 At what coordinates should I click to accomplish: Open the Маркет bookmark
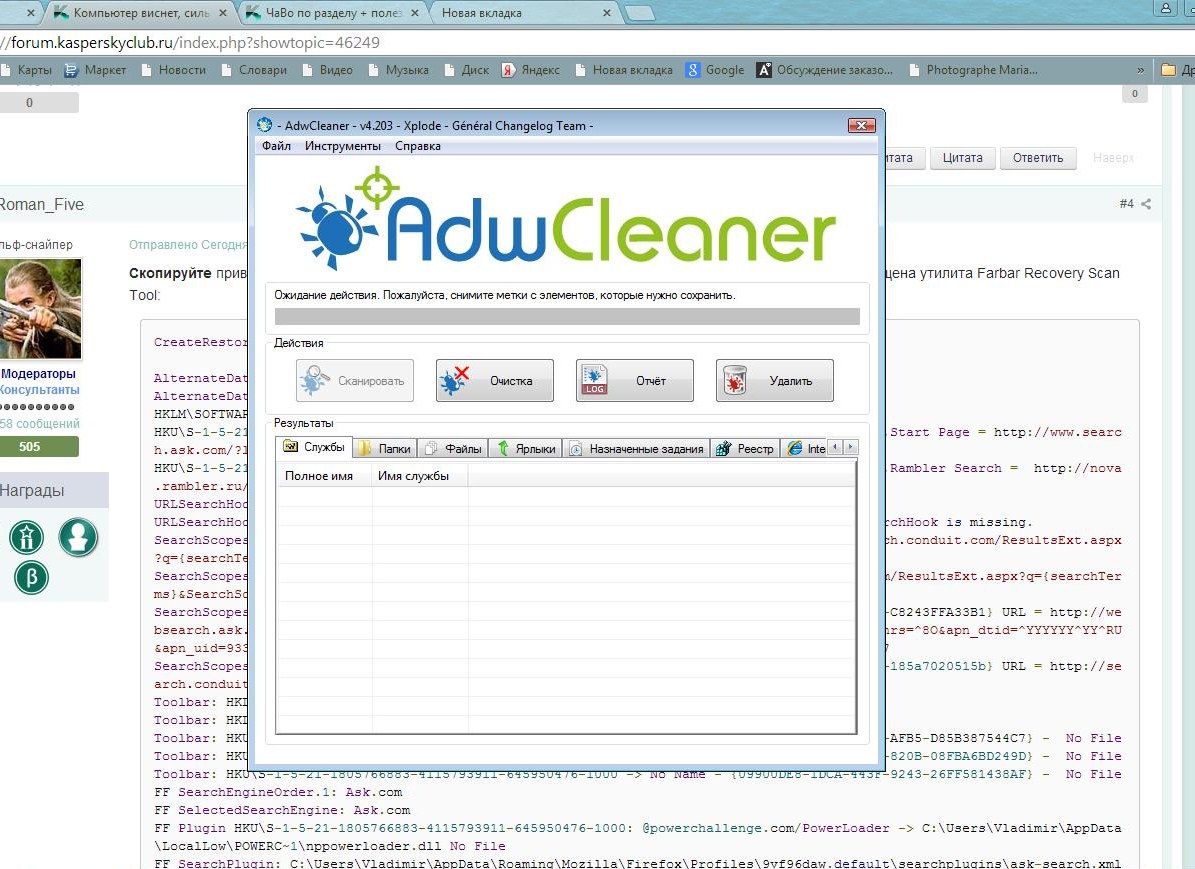[x=96, y=70]
